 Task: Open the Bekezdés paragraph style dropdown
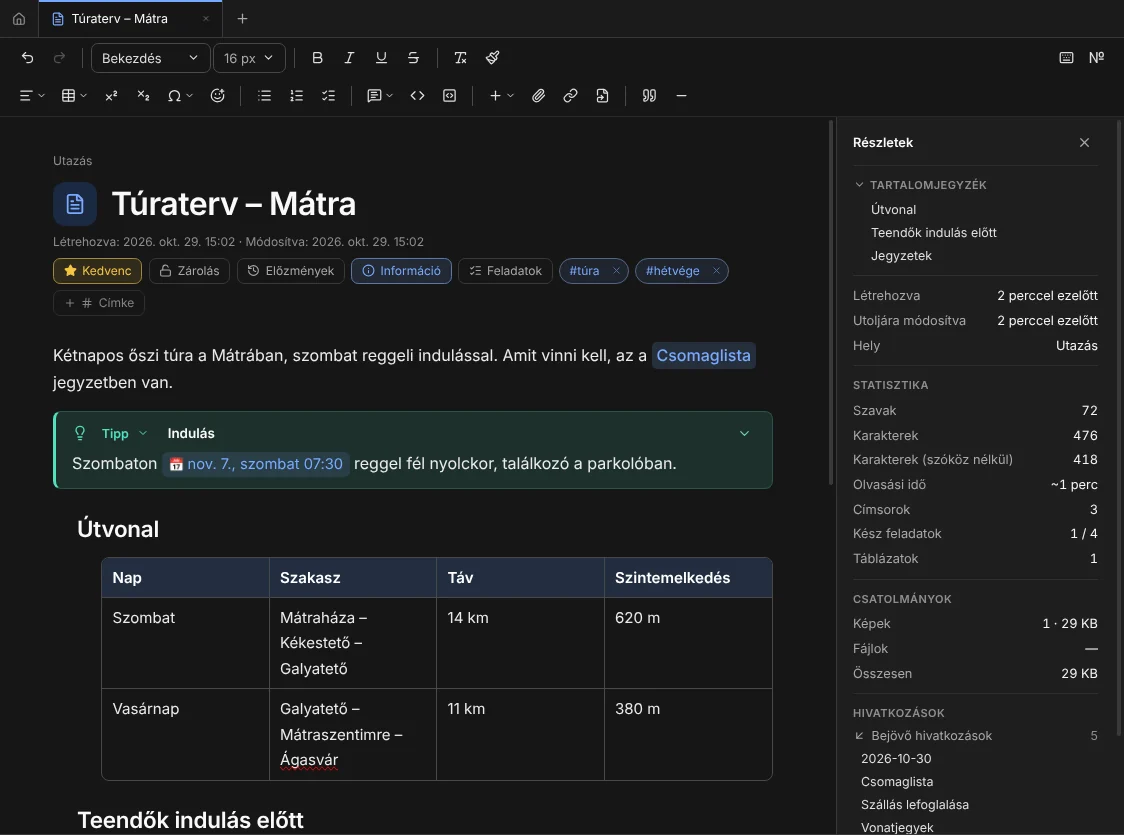tap(151, 58)
